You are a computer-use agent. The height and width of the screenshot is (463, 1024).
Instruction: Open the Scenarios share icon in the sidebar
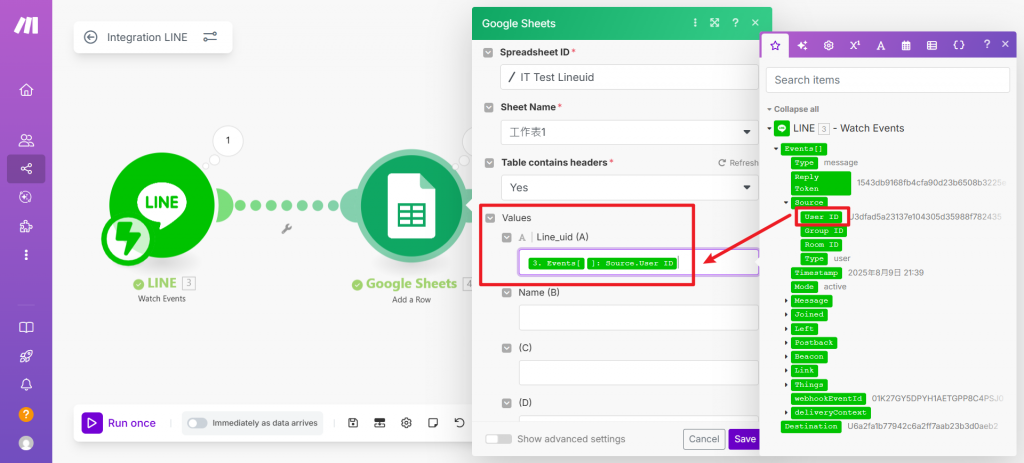click(26, 168)
